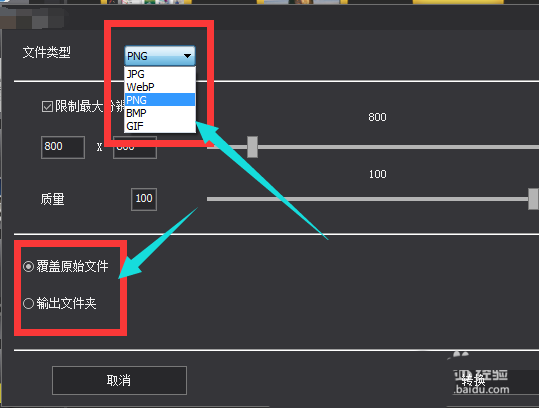Click the 取消 button

(119, 380)
